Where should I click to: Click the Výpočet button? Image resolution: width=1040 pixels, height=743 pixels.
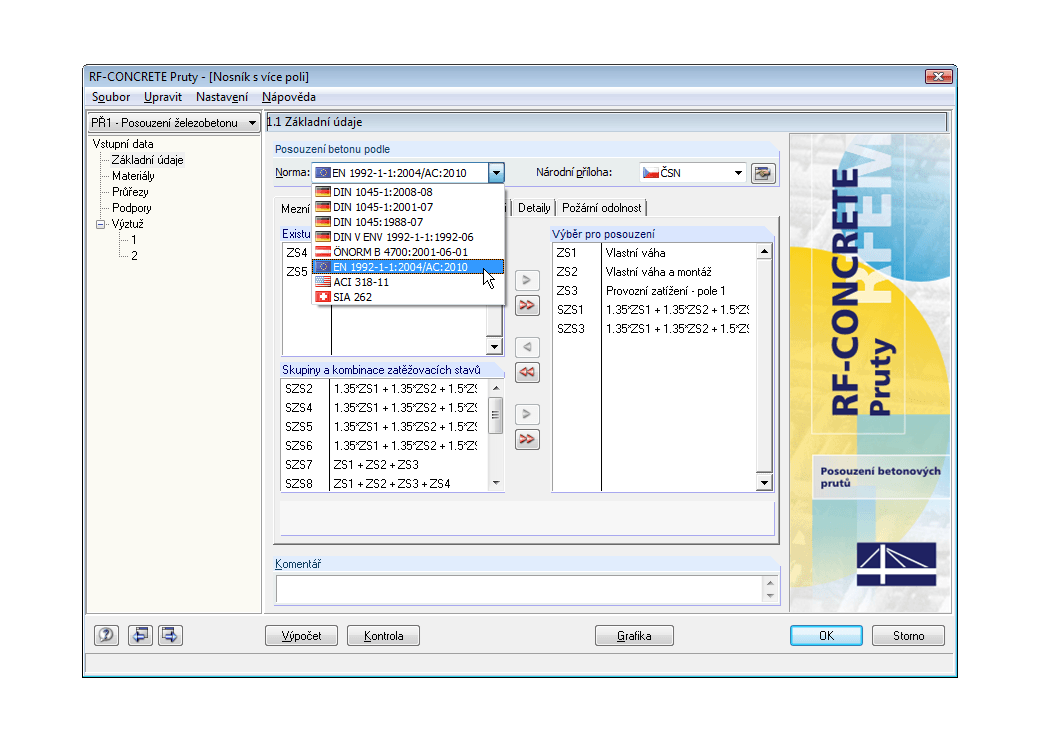[301, 636]
